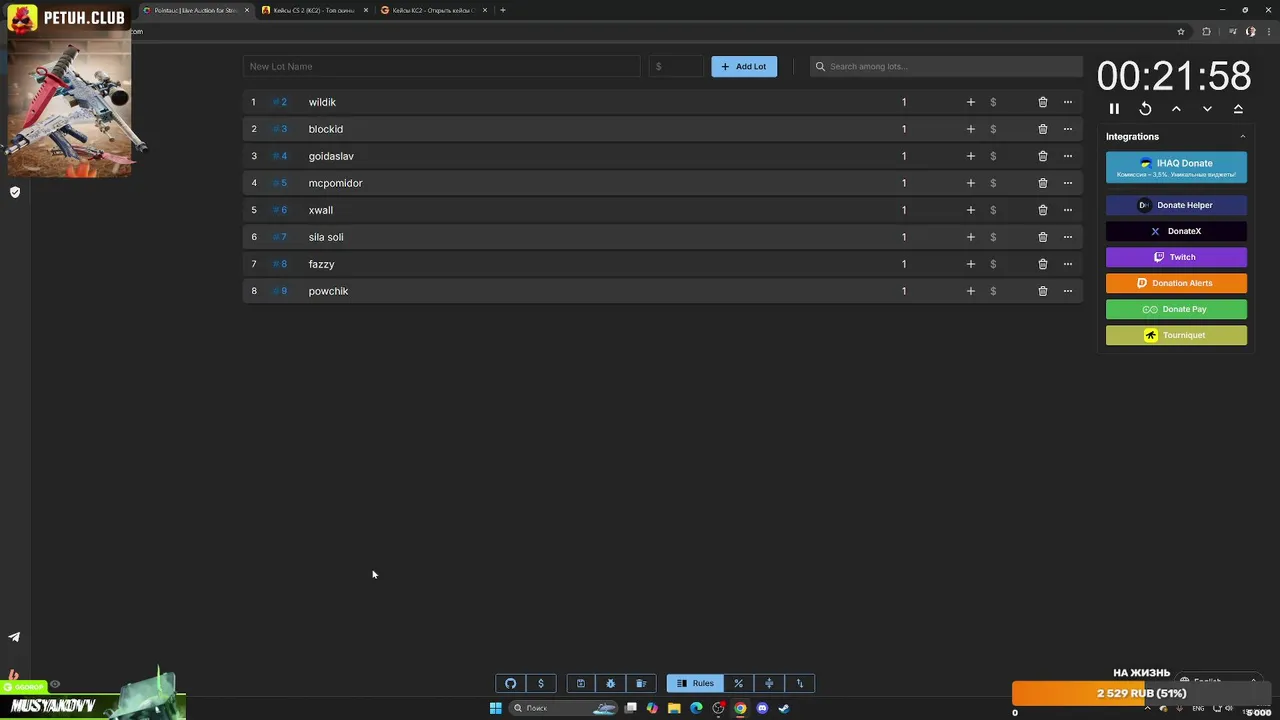Viewport: 1280px width, 720px height.
Task: Open more options for mcpomidor lot
Action: click(x=1067, y=183)
